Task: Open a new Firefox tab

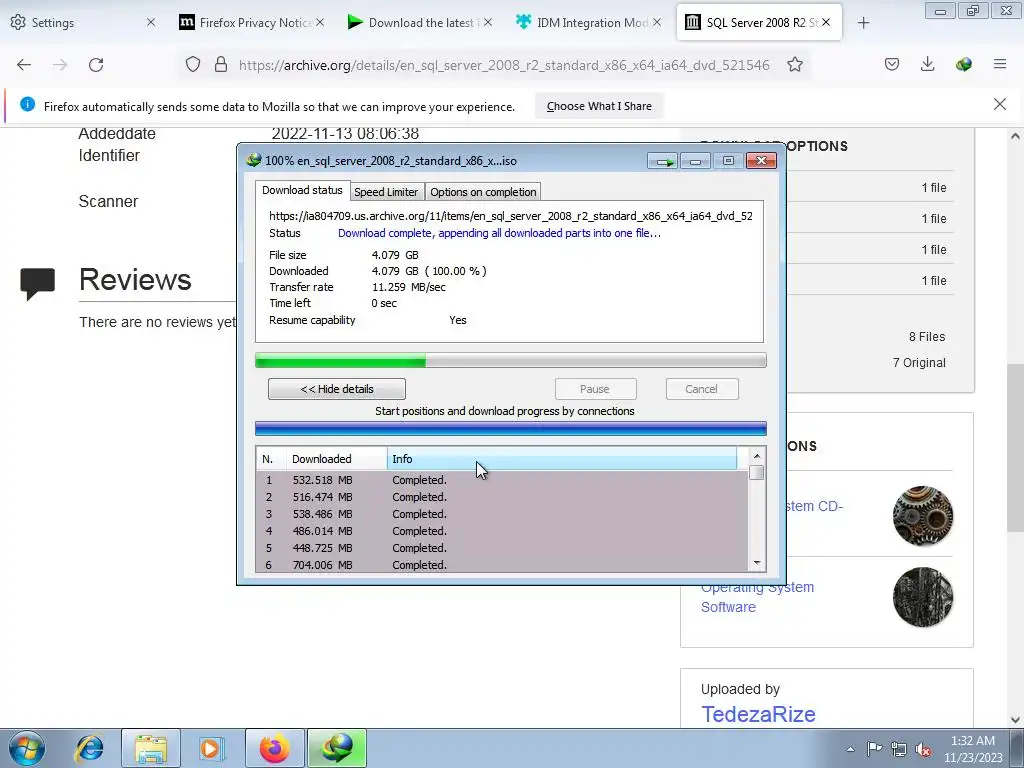Action: [863, 23]
